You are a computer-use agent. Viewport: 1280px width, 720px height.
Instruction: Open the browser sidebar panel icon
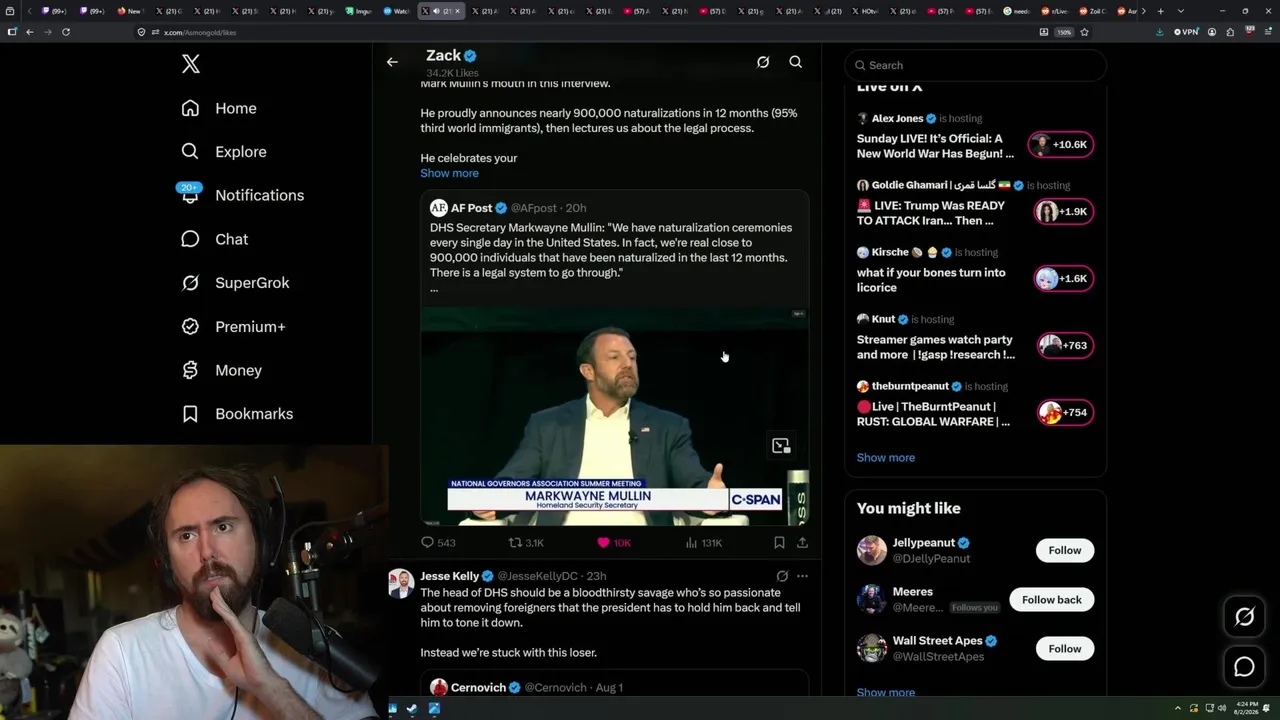coord(12,32)
